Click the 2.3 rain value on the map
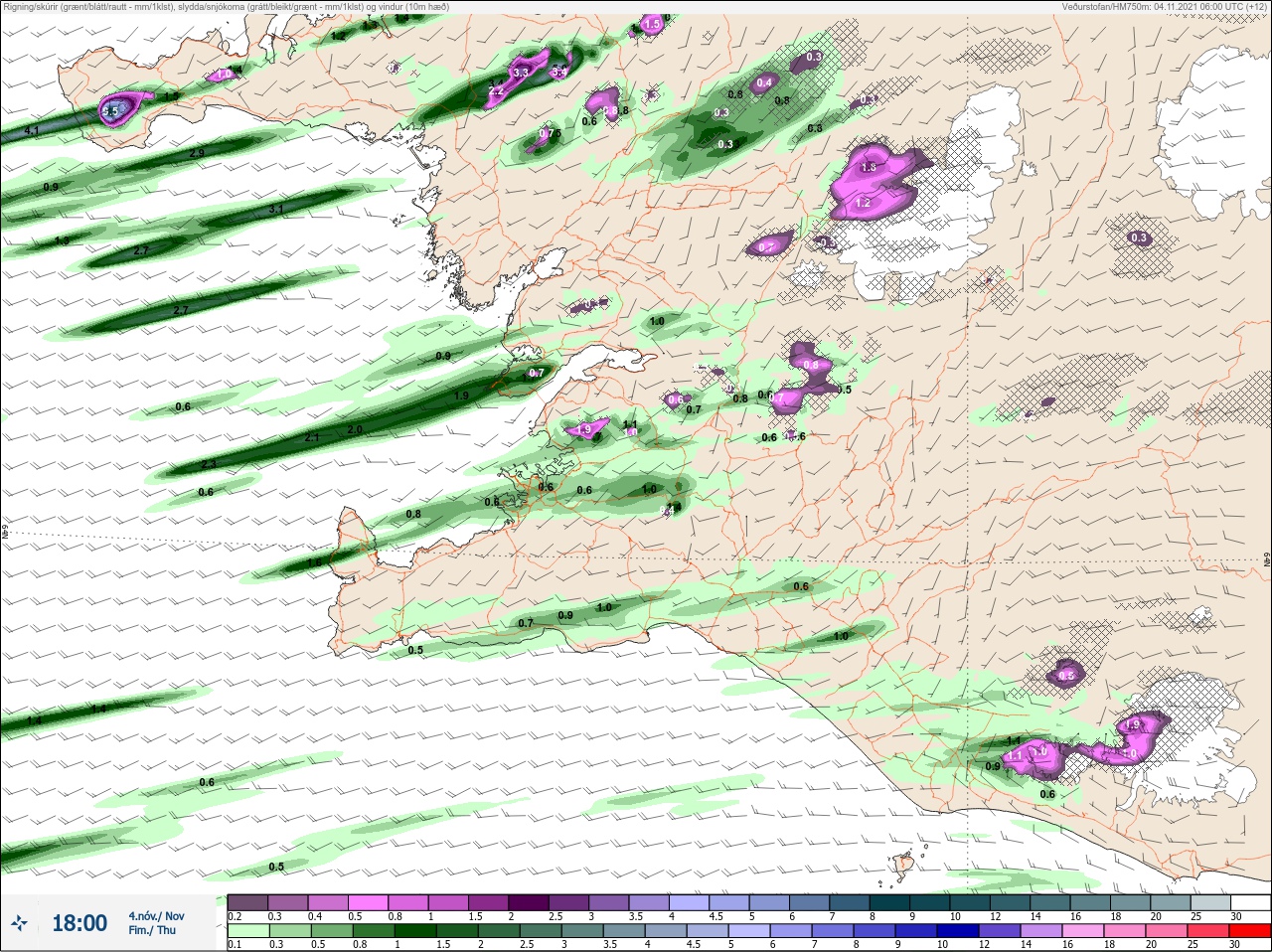 pos(209,465)
